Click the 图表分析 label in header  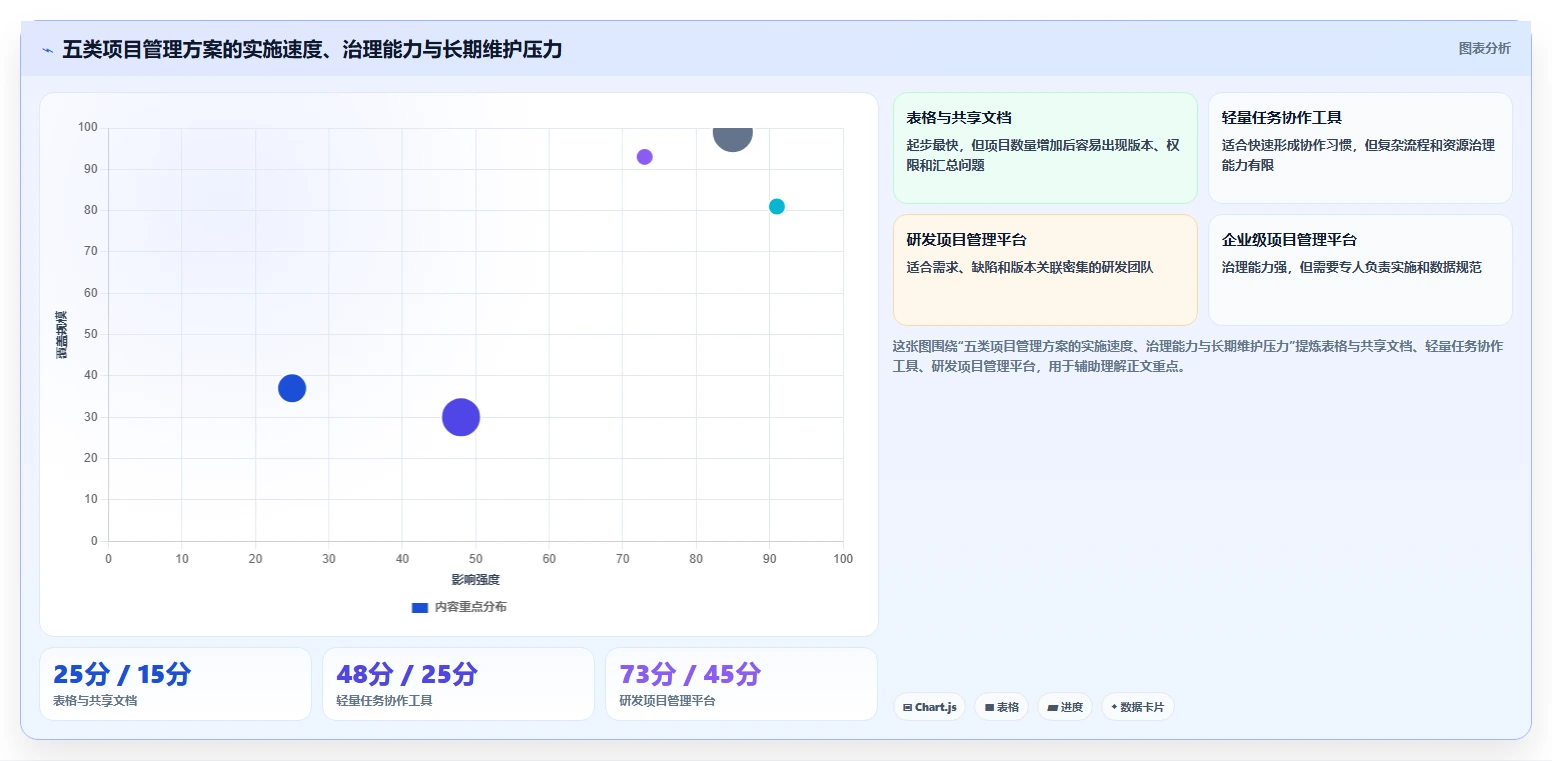tap(1484, 48)
